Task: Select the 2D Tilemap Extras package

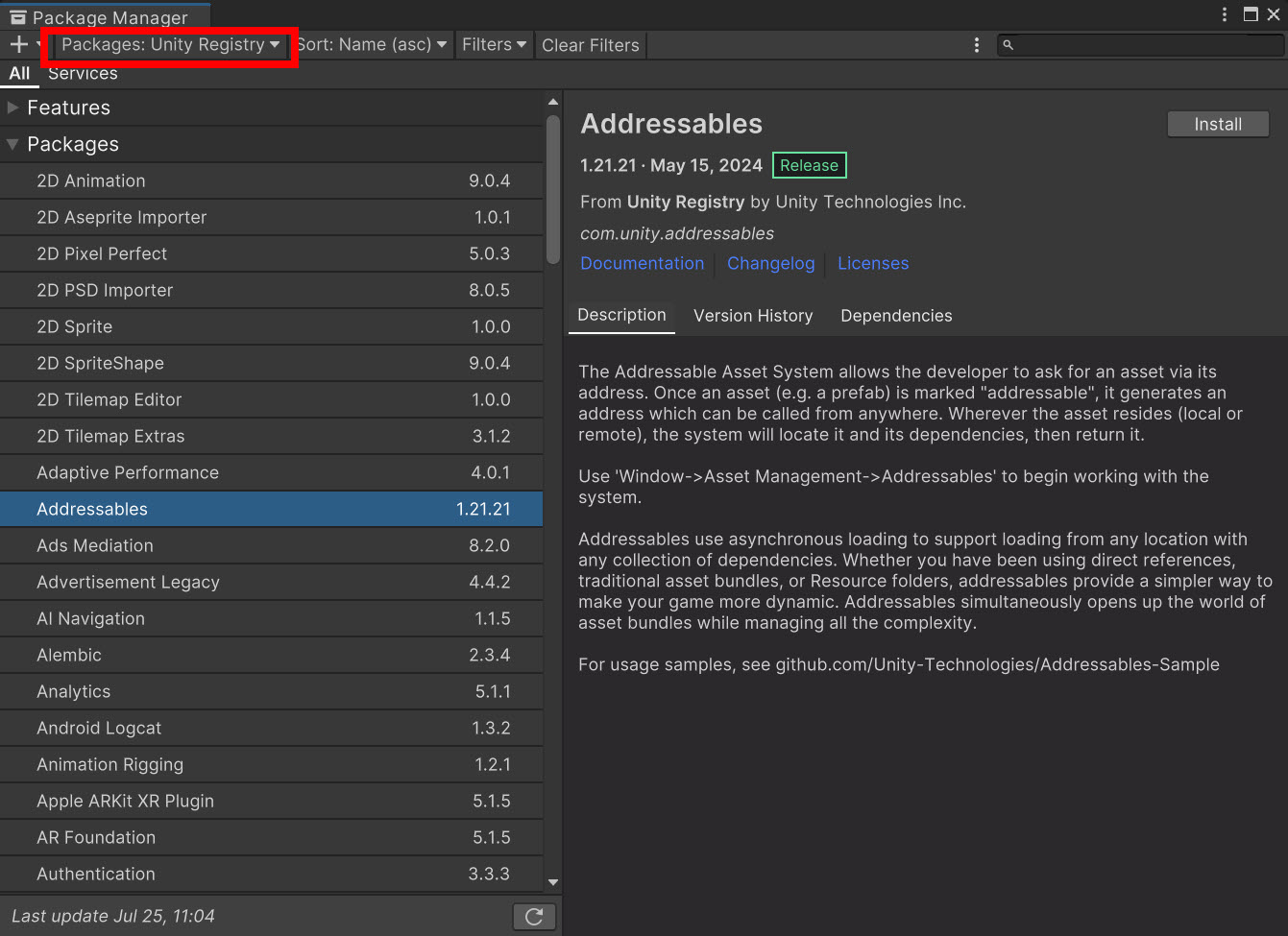Action: pos(272,436)
